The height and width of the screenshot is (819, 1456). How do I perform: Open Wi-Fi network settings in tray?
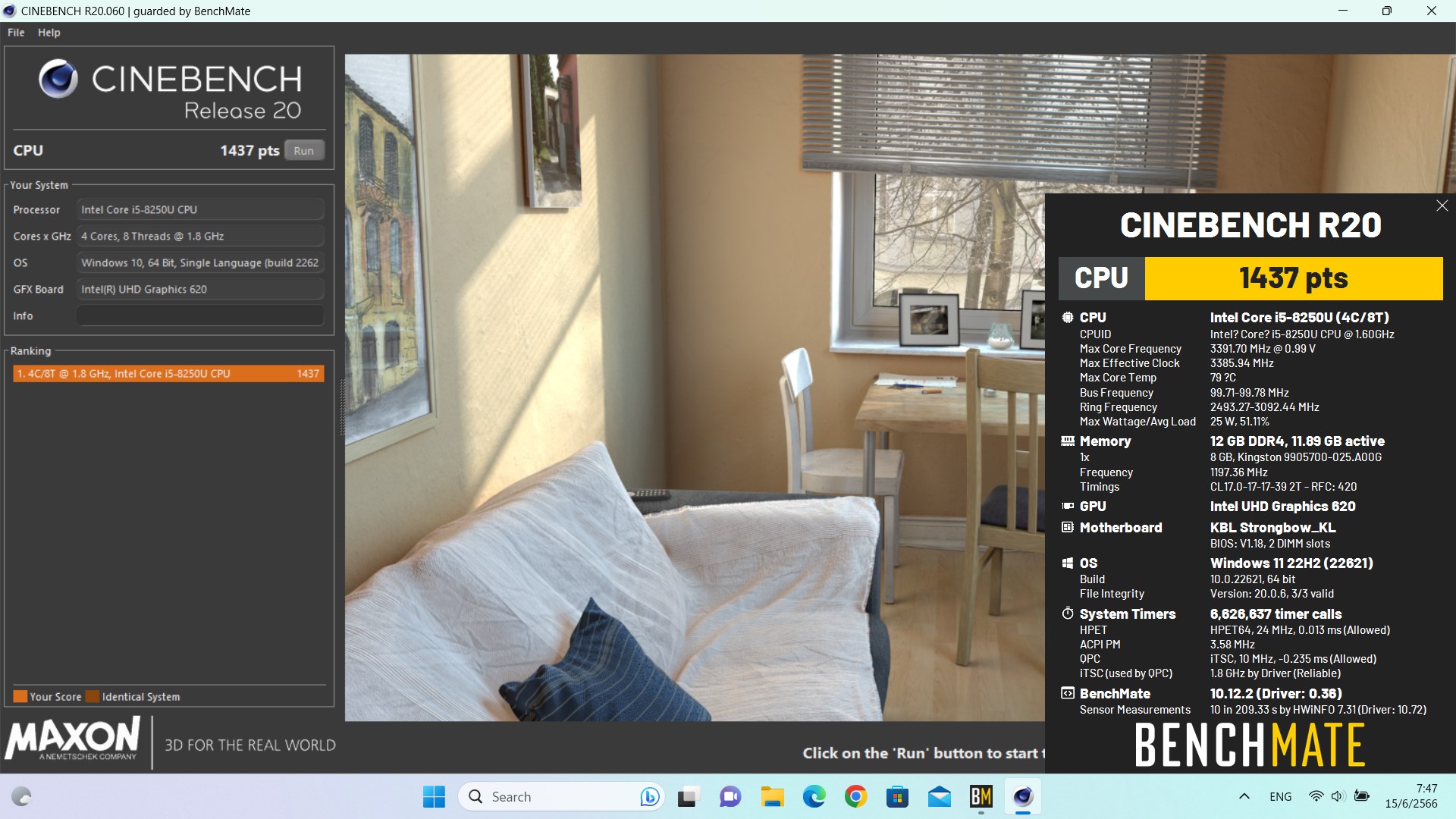(x=1316, y=796)
